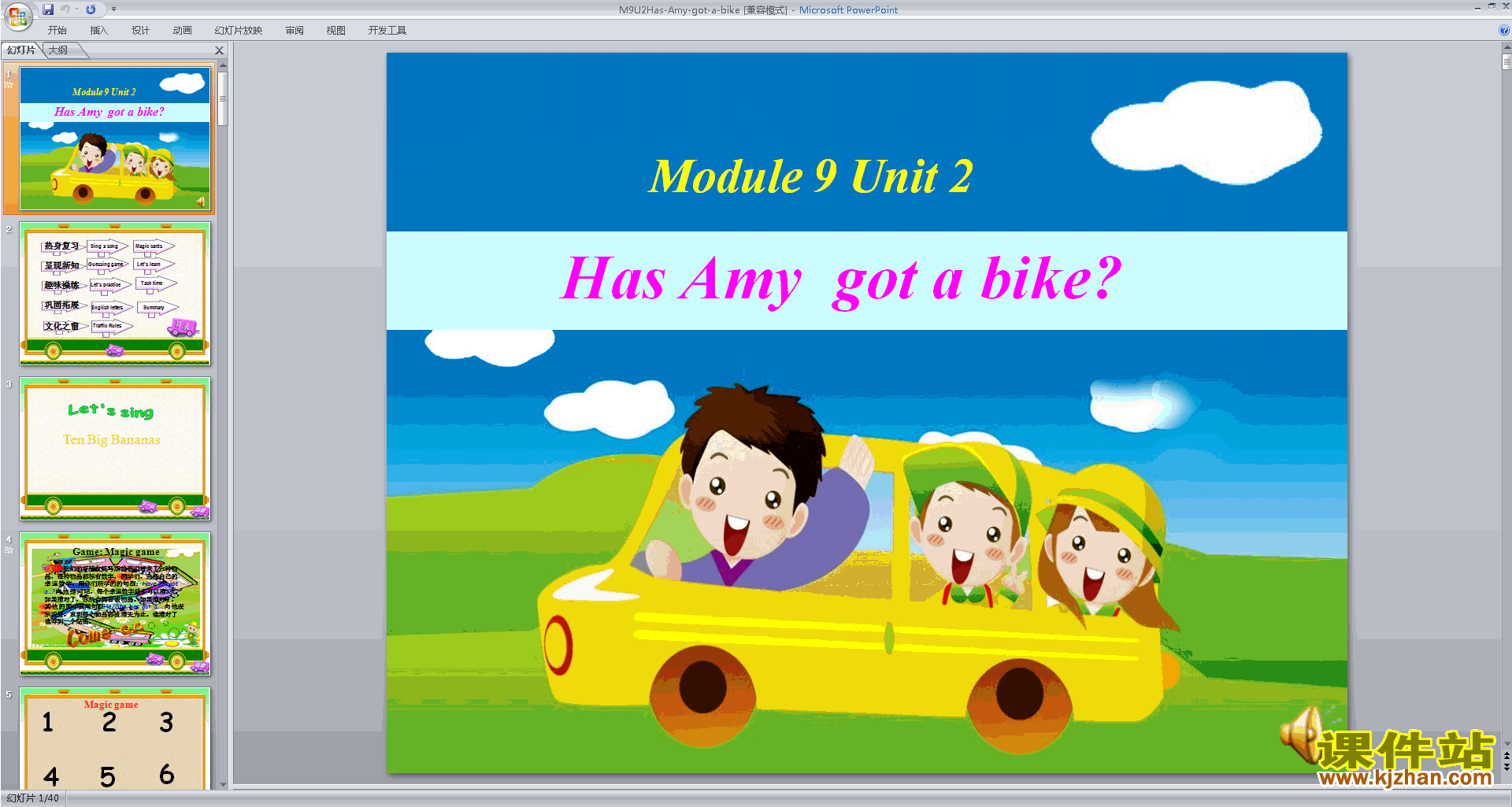Viewport: 1512px width, 807px height.
Task: Open the Office button menu
Action: tap(17, 15)
